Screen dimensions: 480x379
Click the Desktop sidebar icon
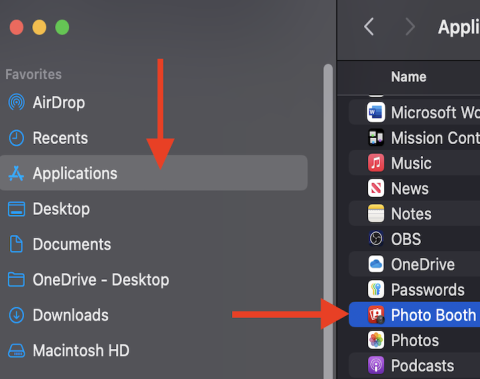[x=16, y=209]
